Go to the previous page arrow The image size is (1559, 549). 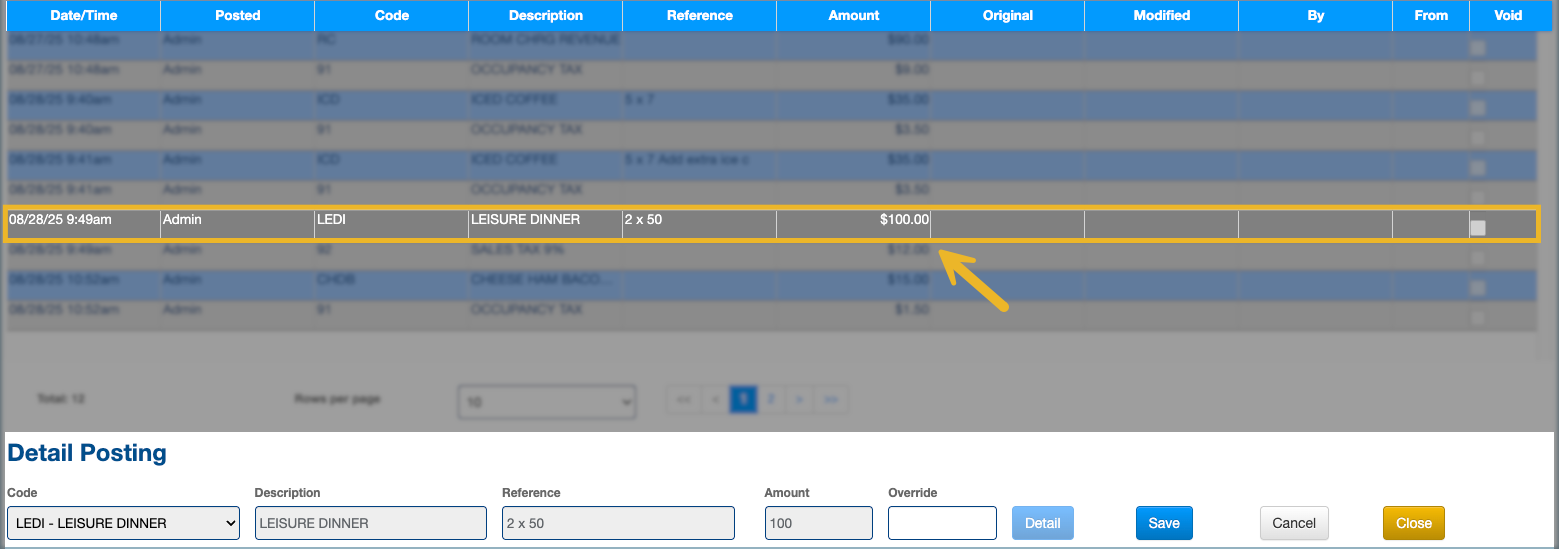(x=714, y=400)
